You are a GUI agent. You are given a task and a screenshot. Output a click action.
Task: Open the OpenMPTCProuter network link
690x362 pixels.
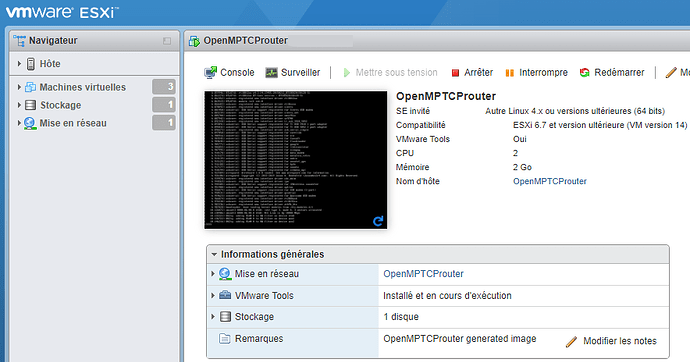(423, 274)
